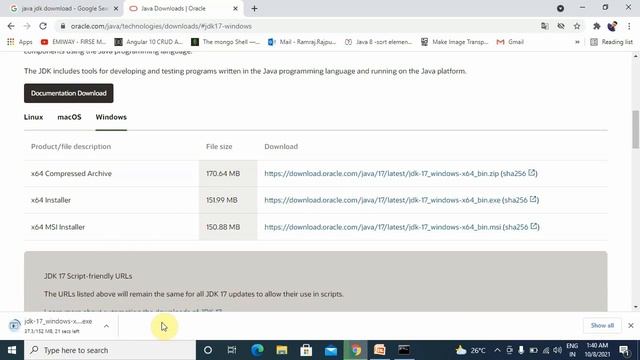Screen dimensions: 640x360
Task: Go back with the browser back arrow
Action: click(11, 26)
